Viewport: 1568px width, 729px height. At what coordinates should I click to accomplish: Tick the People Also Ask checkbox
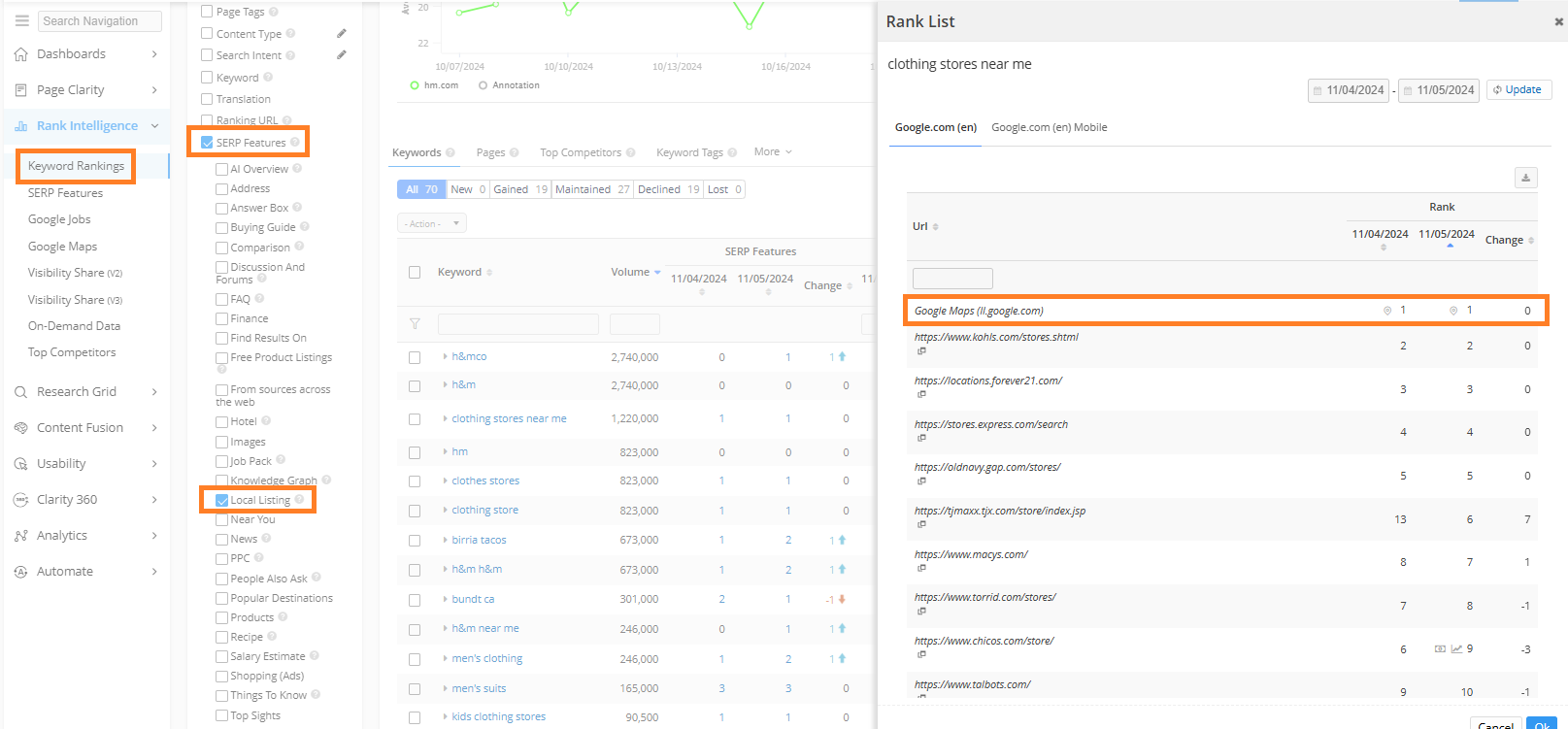pyautogui.click(x=222, y=580)
